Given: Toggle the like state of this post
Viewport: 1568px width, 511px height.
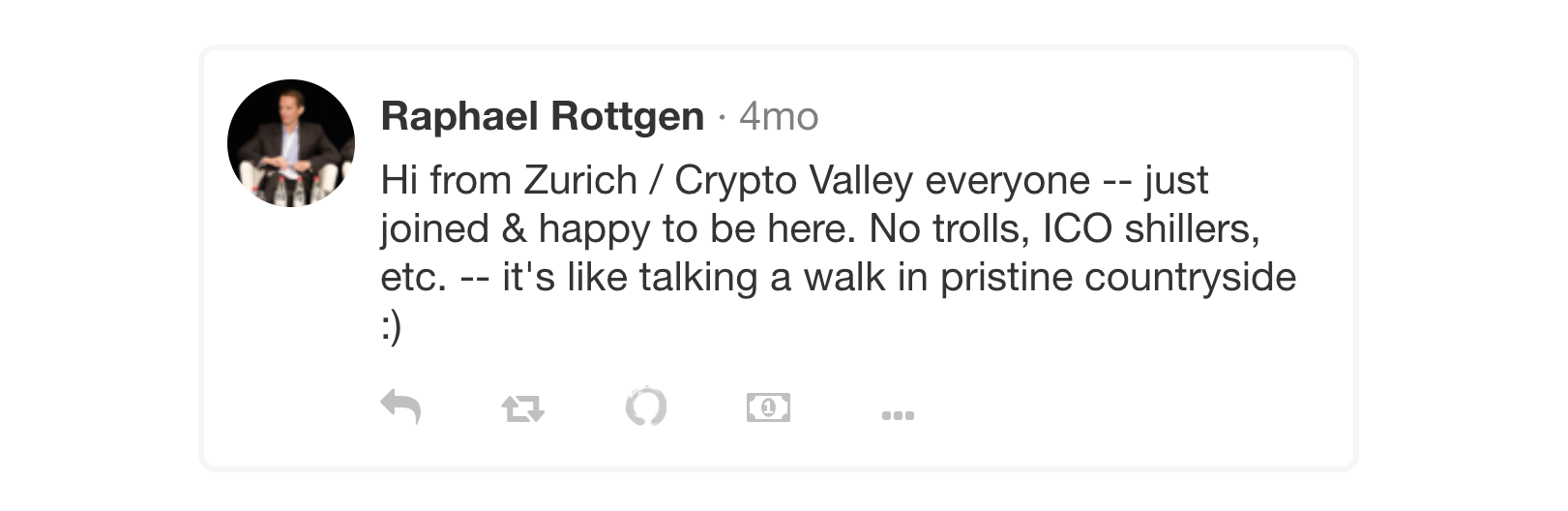Looking at the screenshot, I should (646, 406).
